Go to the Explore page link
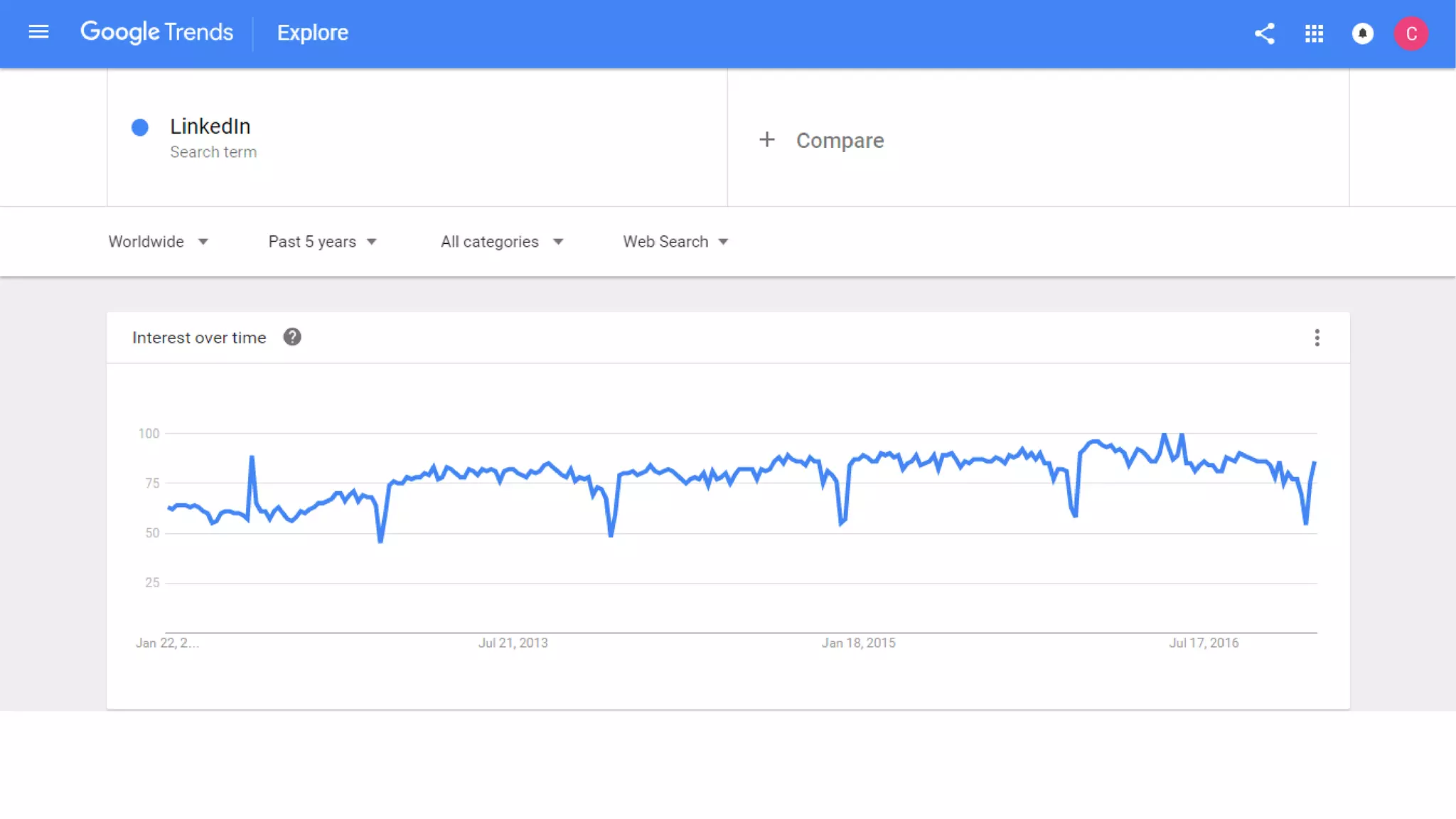The image size is (1456, 819). [312, 33]
